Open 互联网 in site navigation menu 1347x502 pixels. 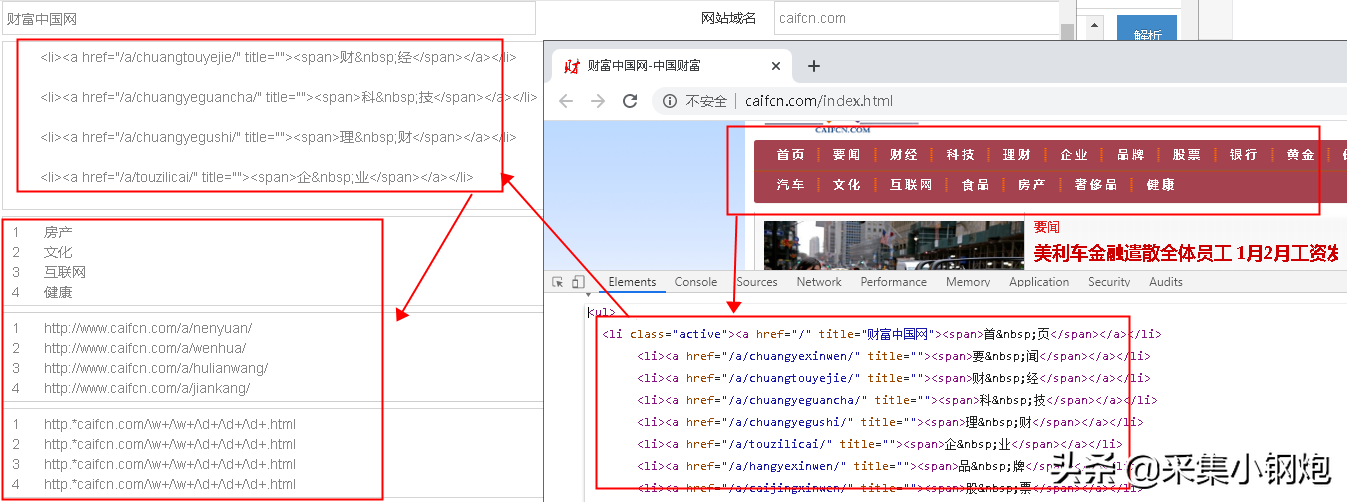tap(911, 185)
